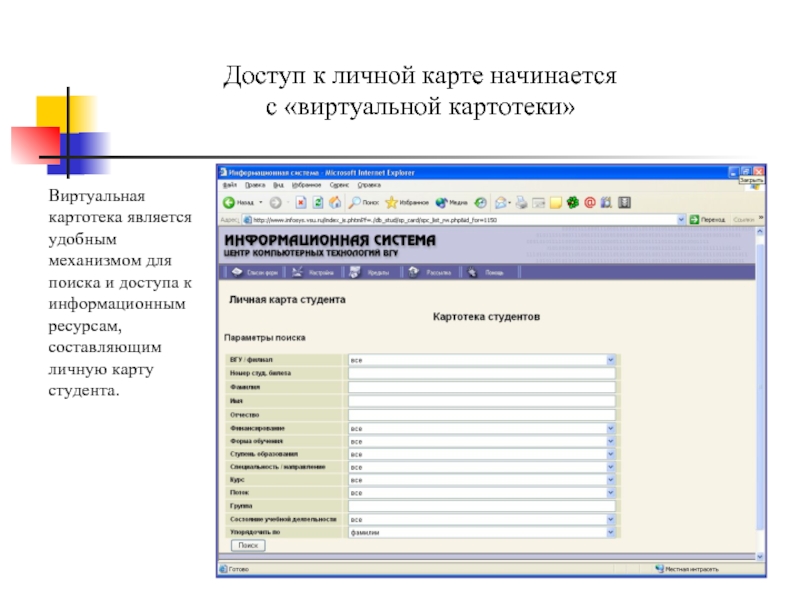The width and height of the screenshot is (800, 600).
Task: Click the Поиск submit button under the form
Action: pos(248,545)
